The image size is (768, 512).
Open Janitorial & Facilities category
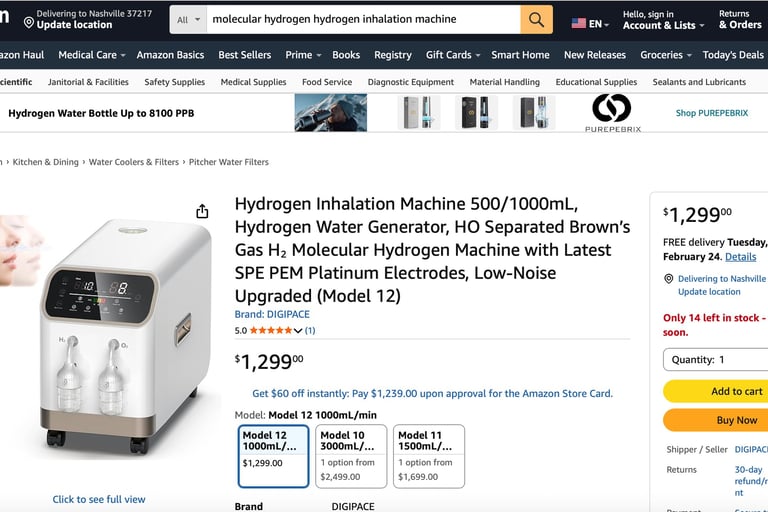[88, 82]
